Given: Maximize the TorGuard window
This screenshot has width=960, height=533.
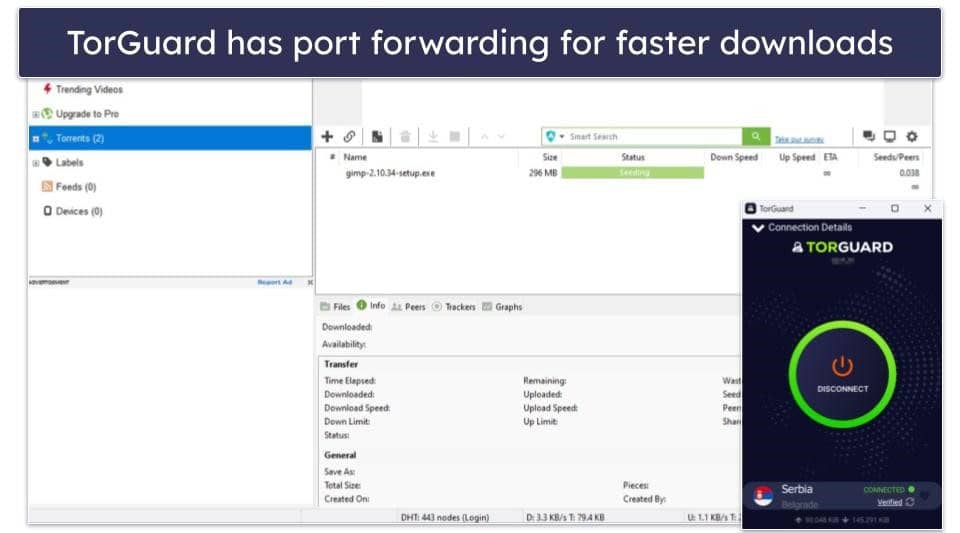Looking at the screenshot, I should [894, 209].
